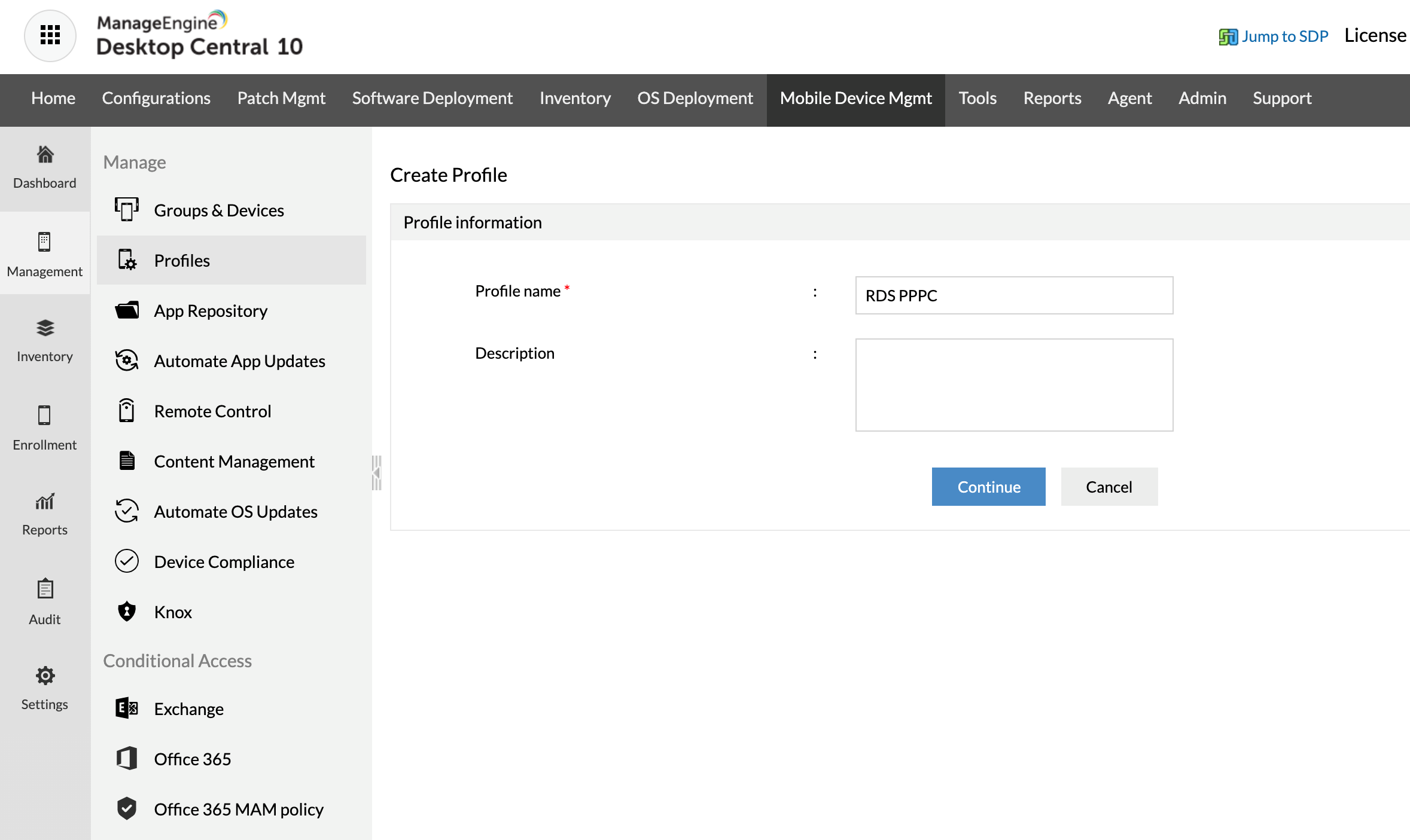Click the Groups & Devices icon

[x=127, y=210]
